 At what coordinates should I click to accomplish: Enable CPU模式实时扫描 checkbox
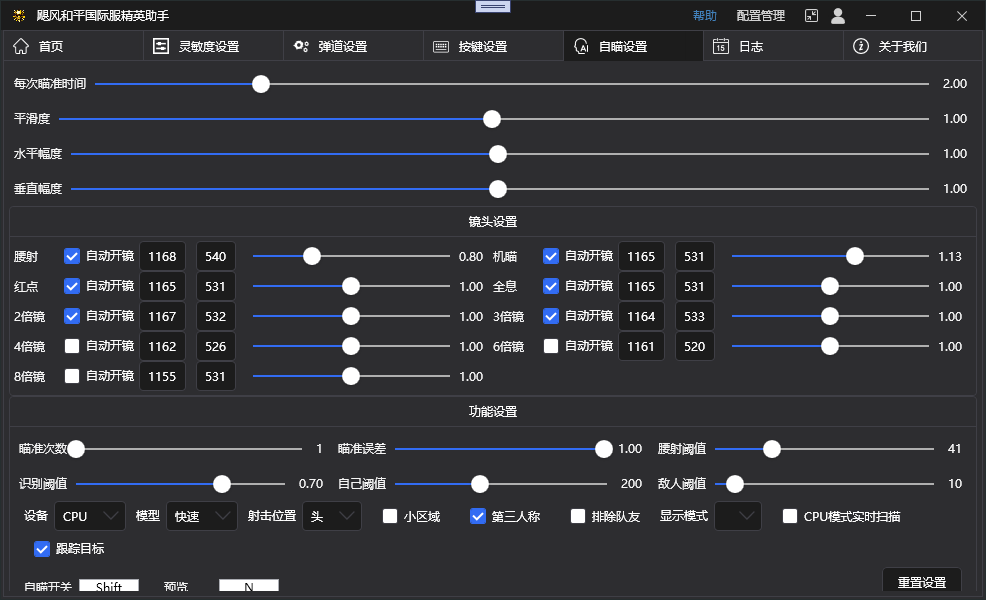pyautogui.click(x=790, y=516)
